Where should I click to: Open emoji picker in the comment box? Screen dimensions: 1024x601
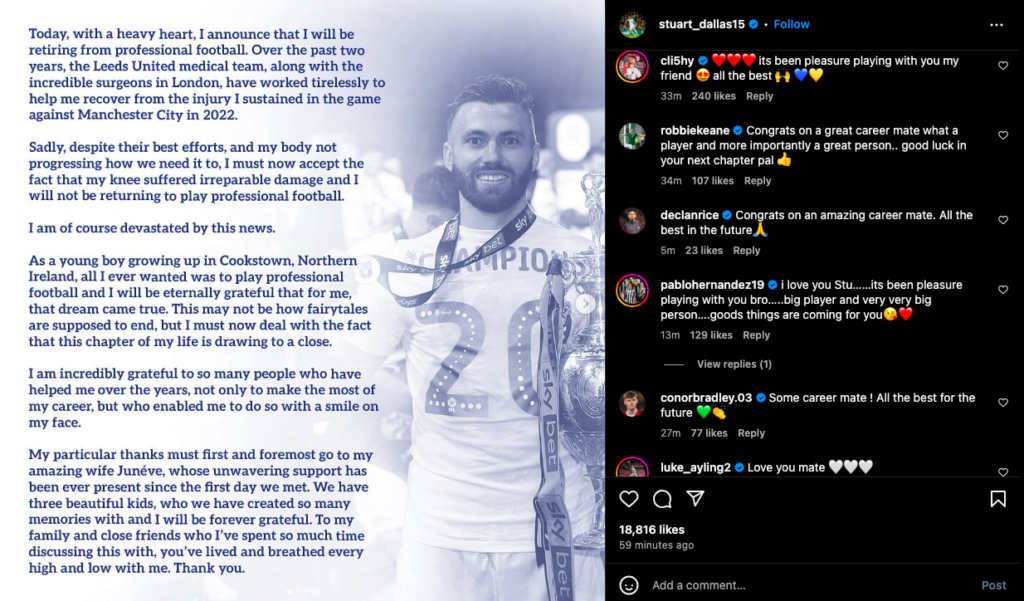(x=629, y=585)
